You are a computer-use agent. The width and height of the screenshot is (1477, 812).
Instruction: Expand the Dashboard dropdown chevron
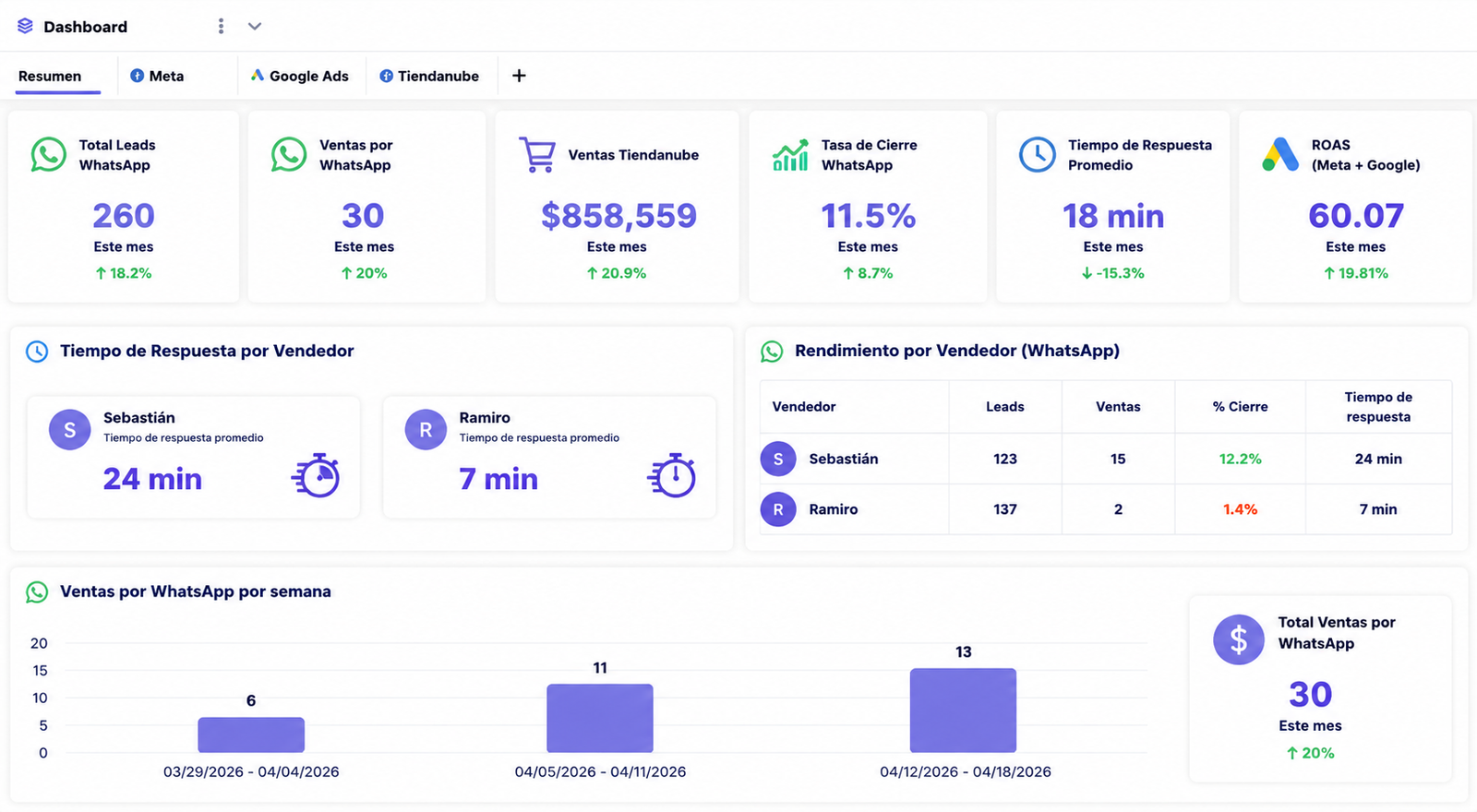[x=255, y=26]
